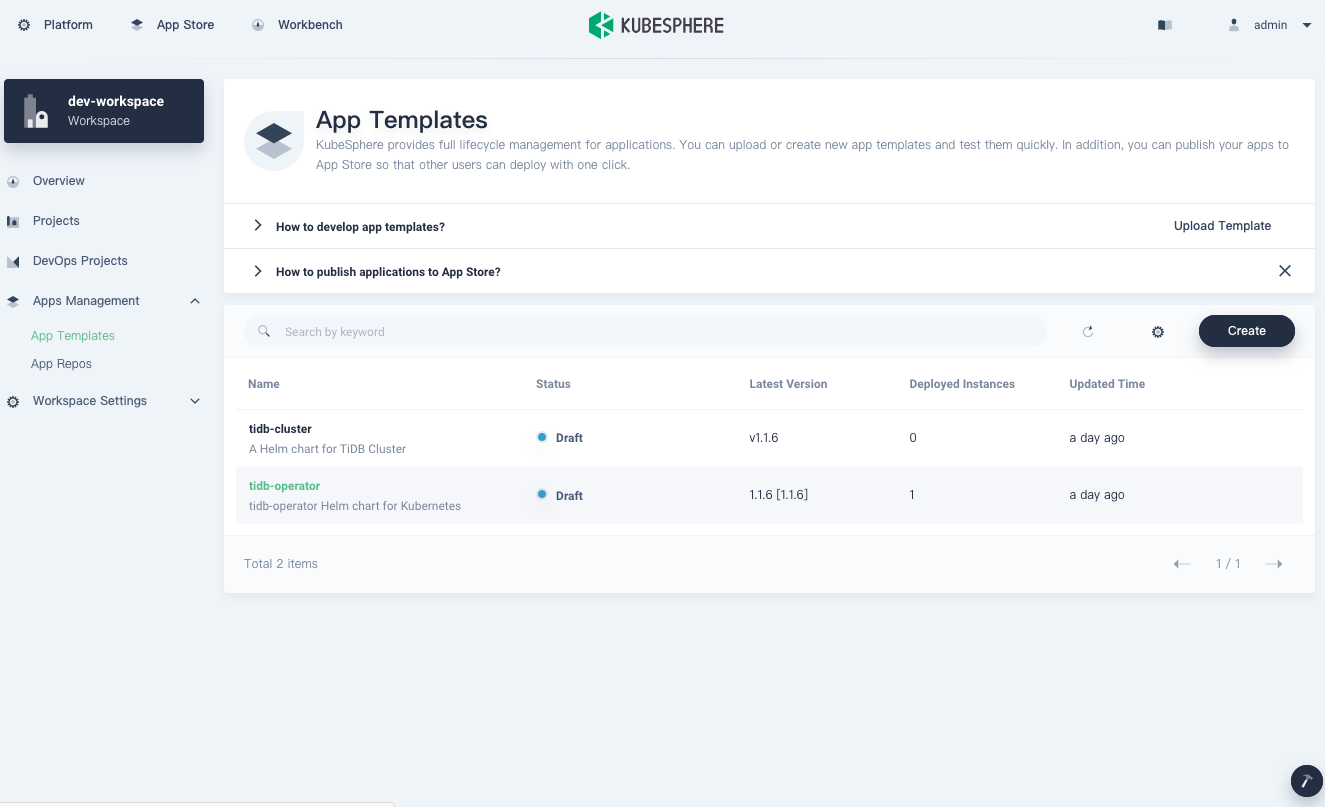Open the toolbox hammer icon

tap(1306, 780)
